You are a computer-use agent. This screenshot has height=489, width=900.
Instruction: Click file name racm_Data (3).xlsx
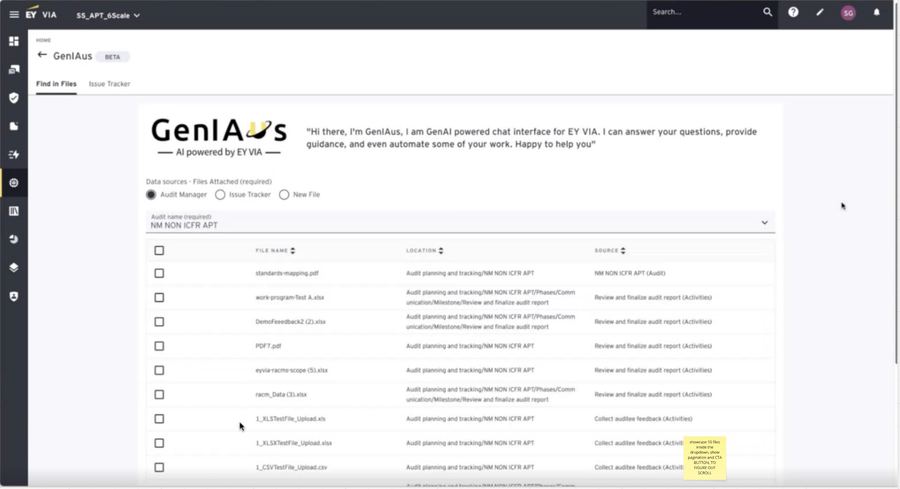281,394
